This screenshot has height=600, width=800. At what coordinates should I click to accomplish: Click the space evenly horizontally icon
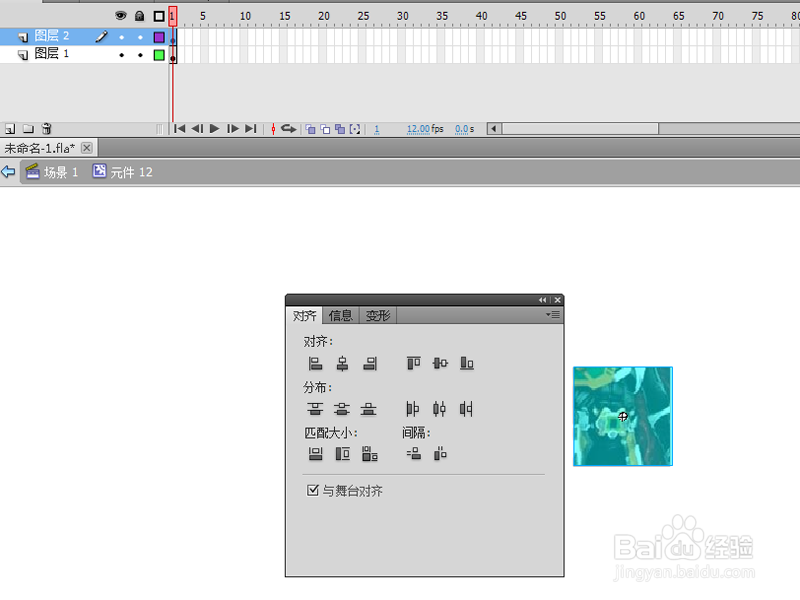pyautogui.click(x=440, y=454)
